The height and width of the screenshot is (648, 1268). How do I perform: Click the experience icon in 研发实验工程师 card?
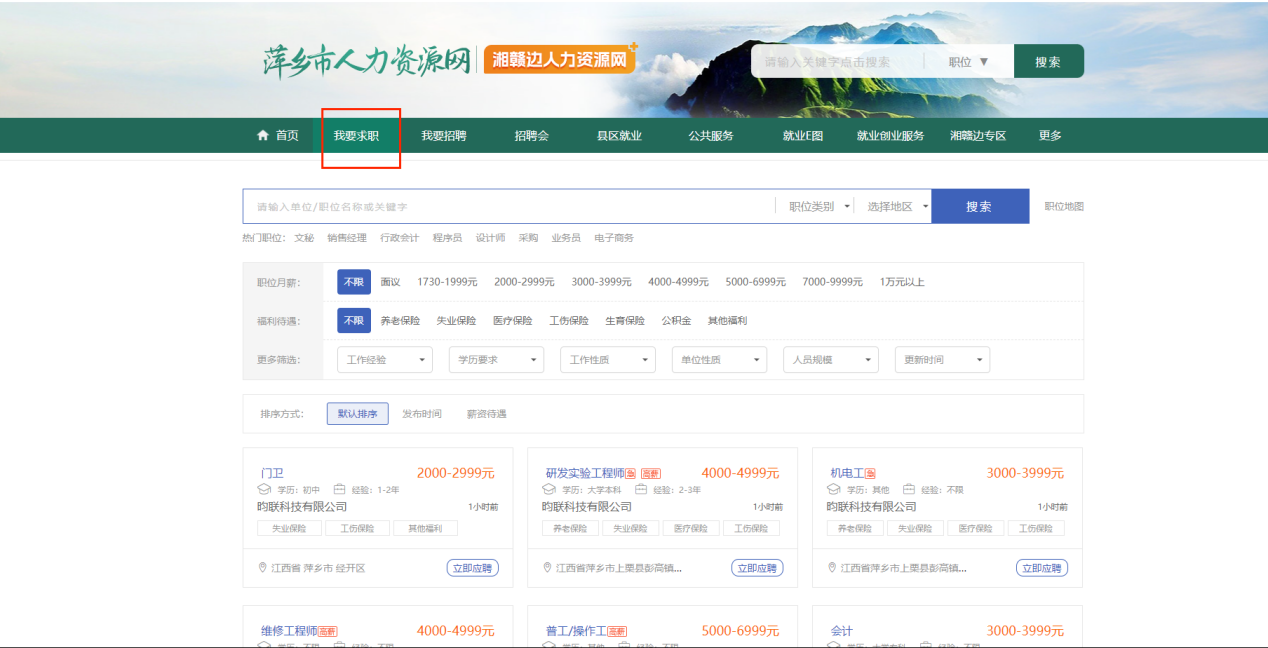point(640,490)
